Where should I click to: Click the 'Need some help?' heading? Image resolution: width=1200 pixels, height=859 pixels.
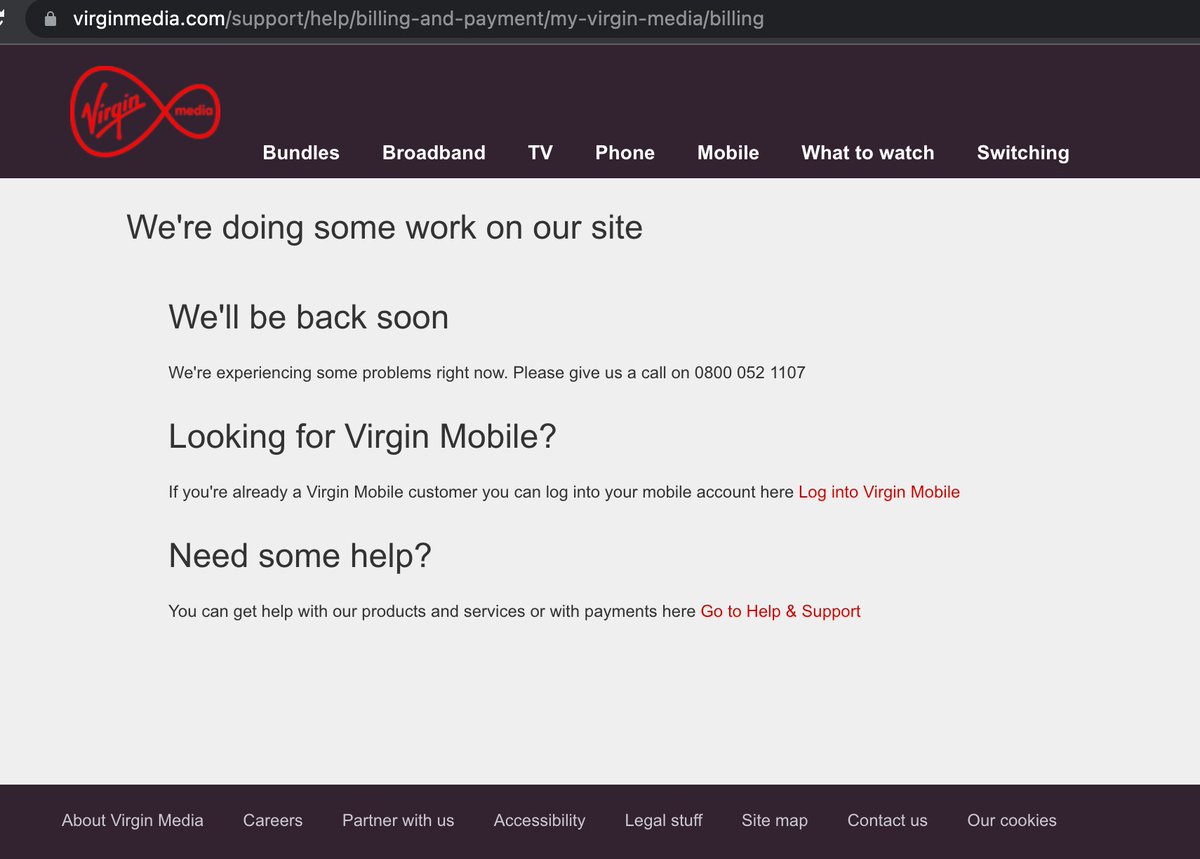point(300,556)
